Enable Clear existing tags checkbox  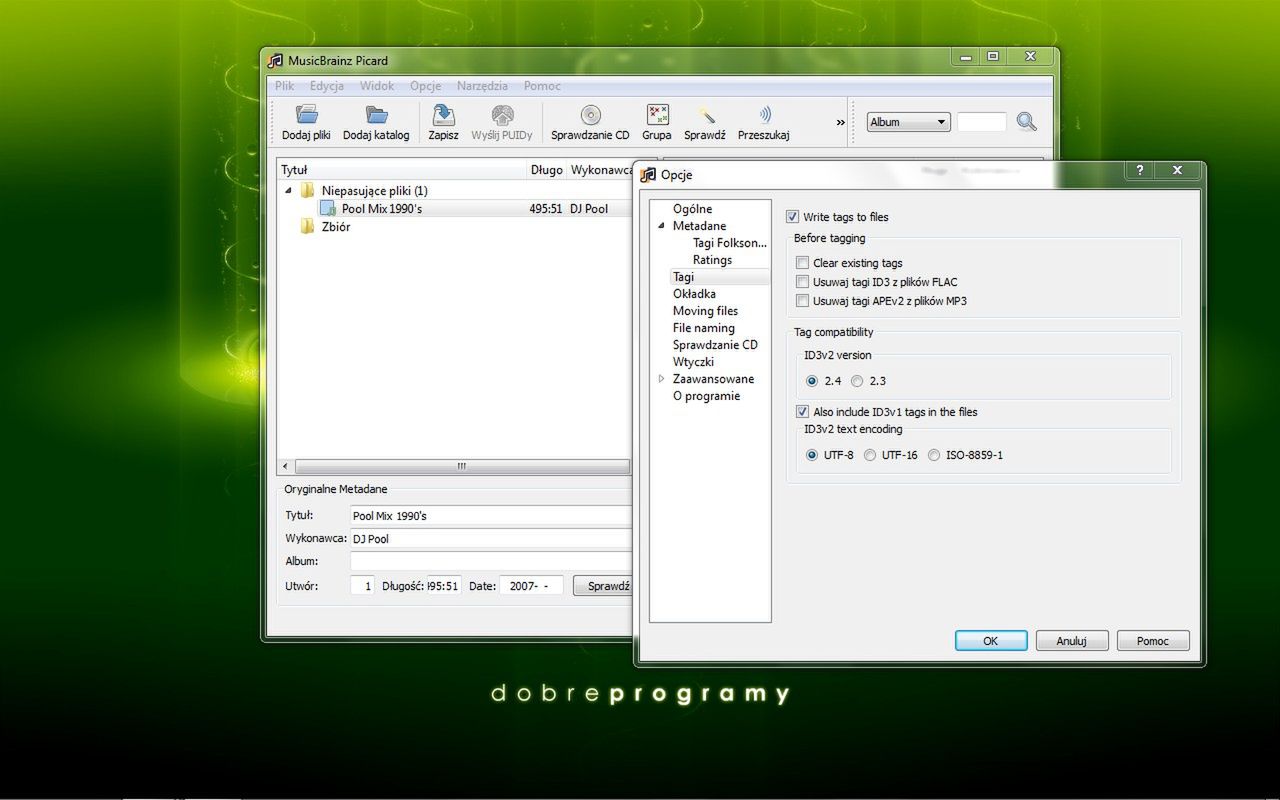pyautogui.click(x=802, y=263)
